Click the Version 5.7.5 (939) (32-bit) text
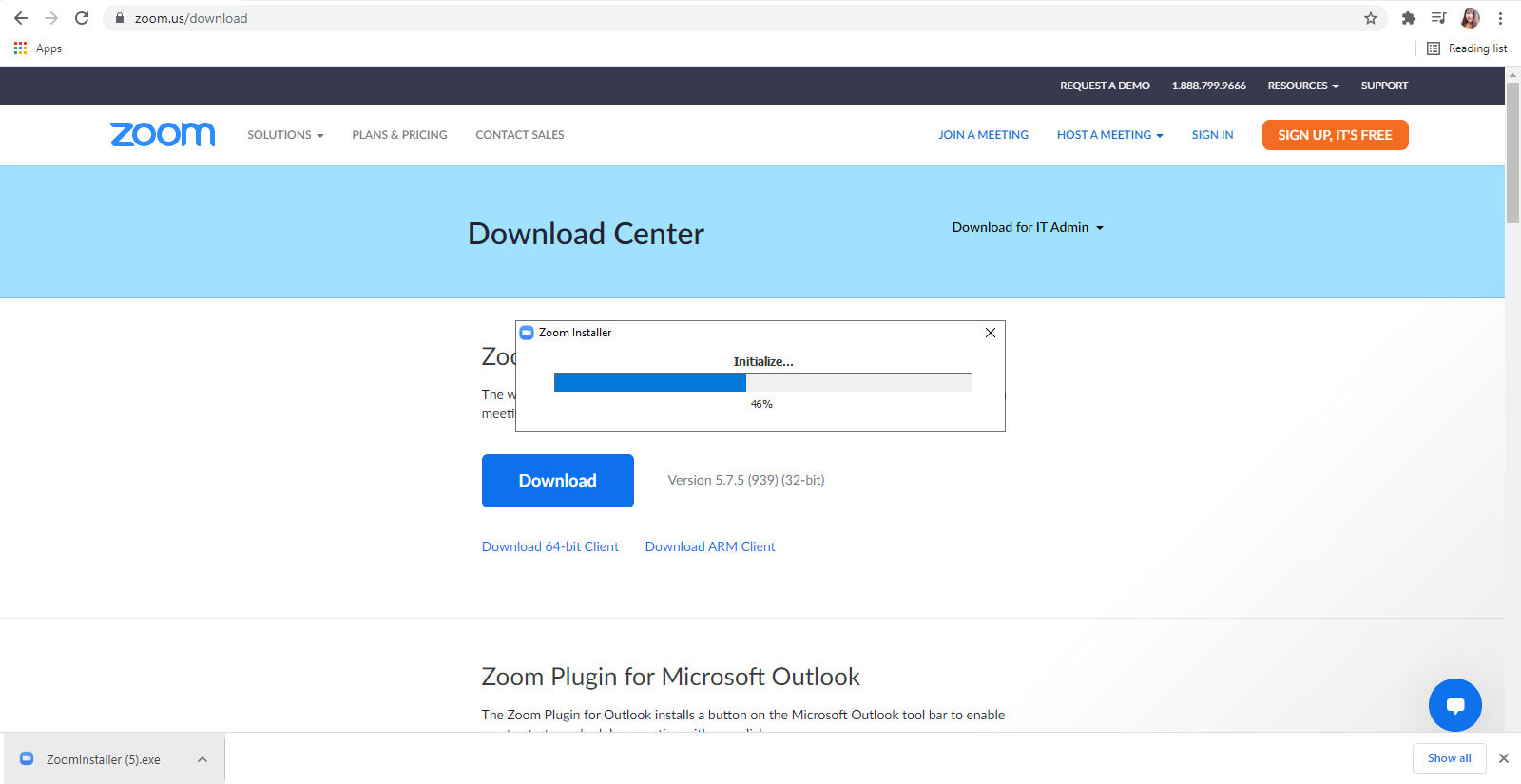The image size is (1521, 784). [746, 480]
